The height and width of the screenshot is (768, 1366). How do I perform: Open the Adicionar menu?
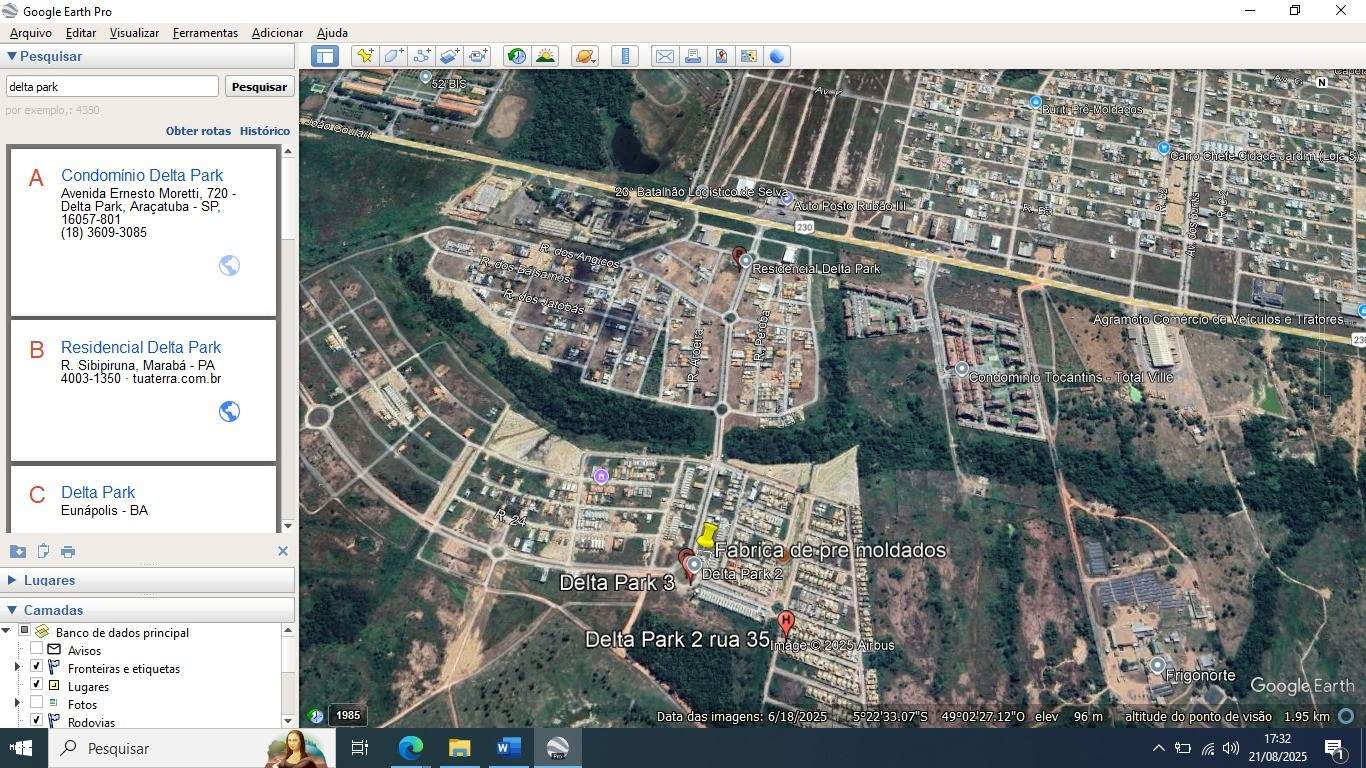(x=277, y=32)
